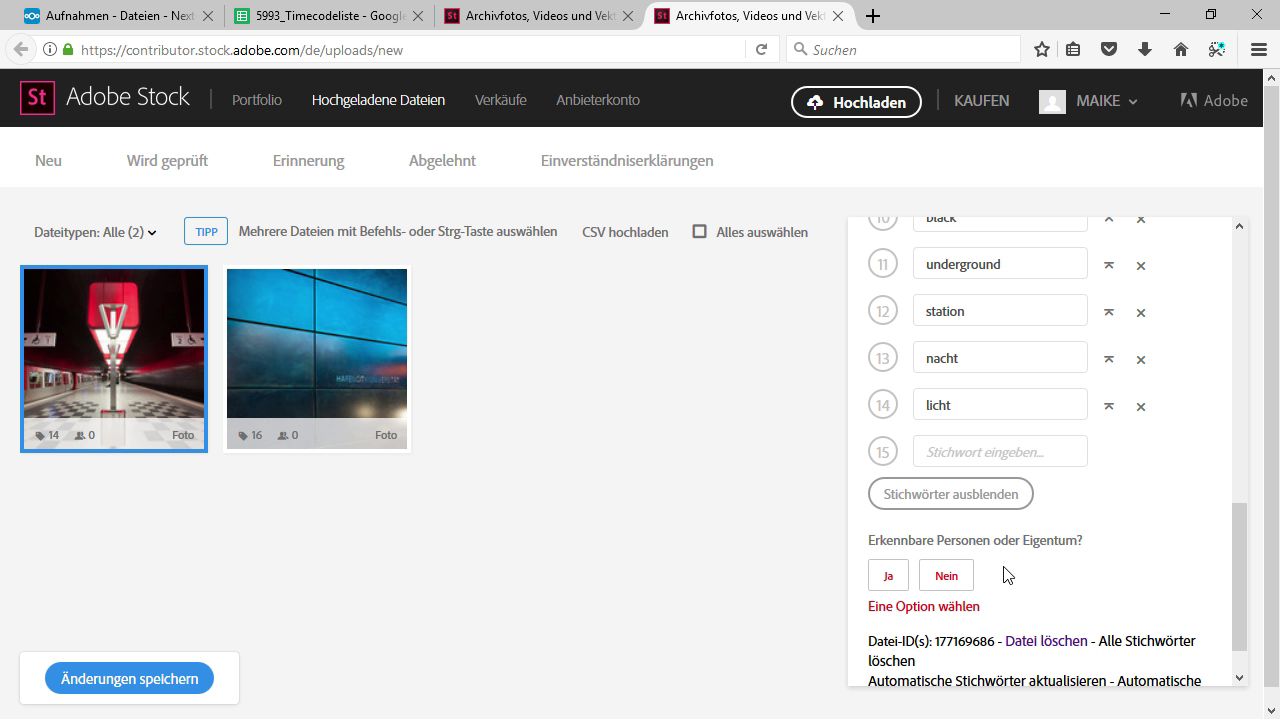Show site information icon in address bar
The image size is (1280, 720).
pyautogui.click(x=49, y=49)
